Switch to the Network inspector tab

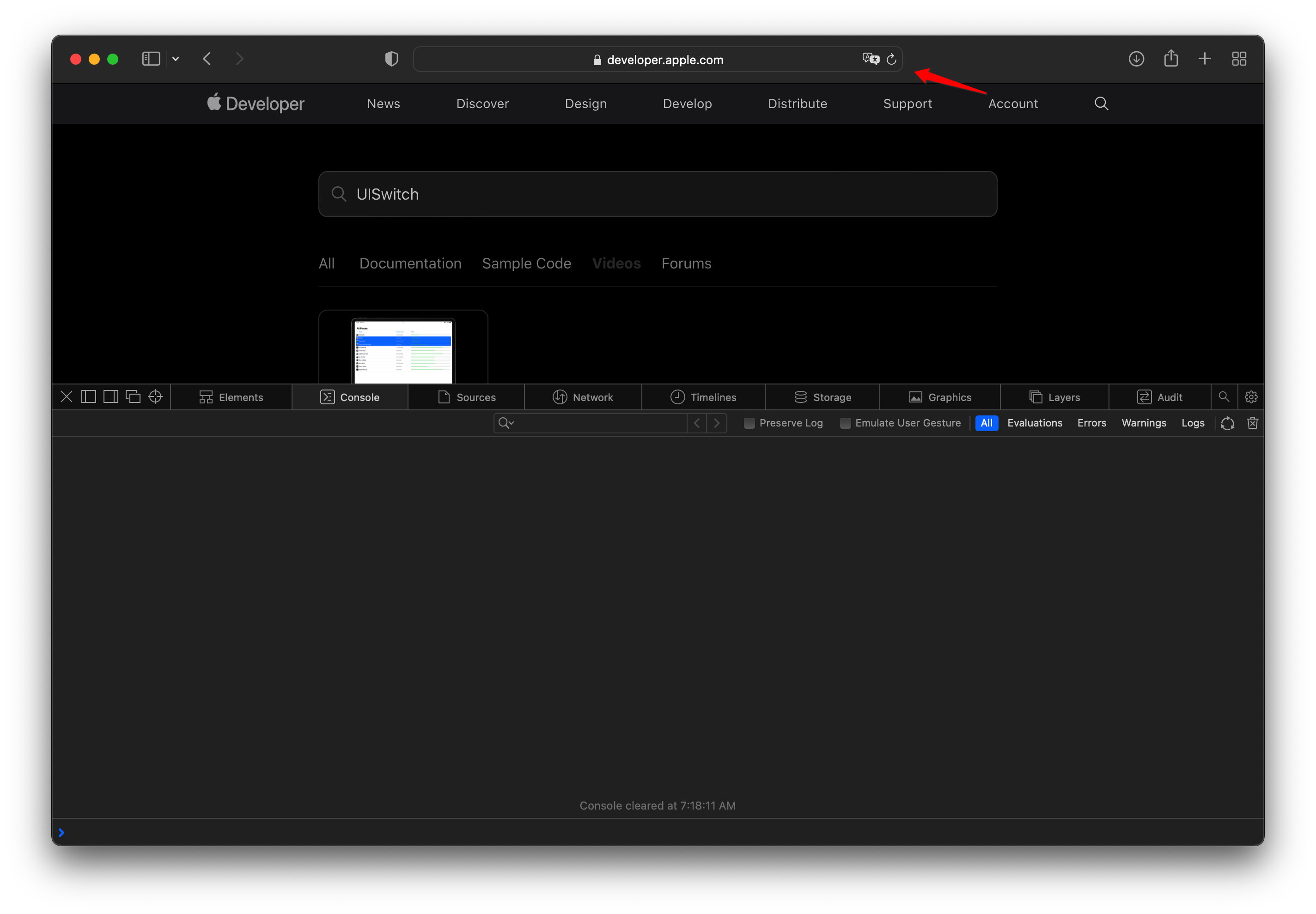click(x=582, y=397)
